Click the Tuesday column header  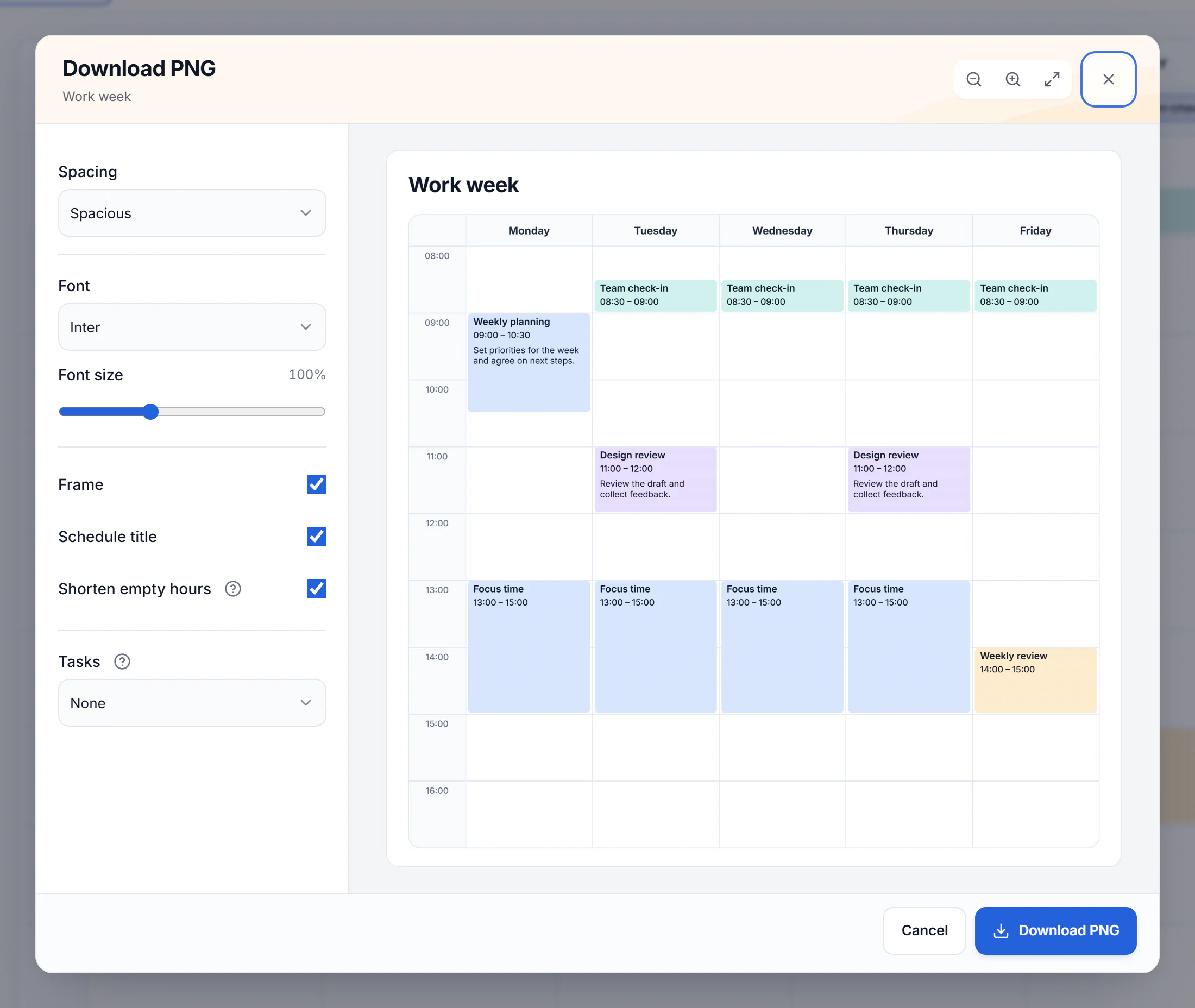point(656,231)
